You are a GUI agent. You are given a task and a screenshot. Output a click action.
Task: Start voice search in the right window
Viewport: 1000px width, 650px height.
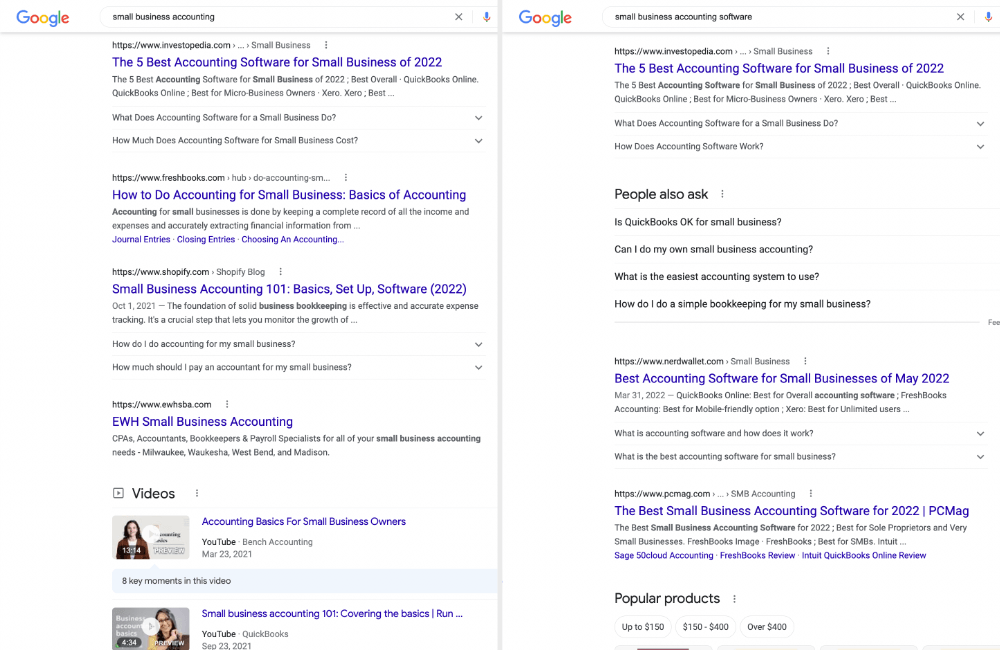point(988,17)
